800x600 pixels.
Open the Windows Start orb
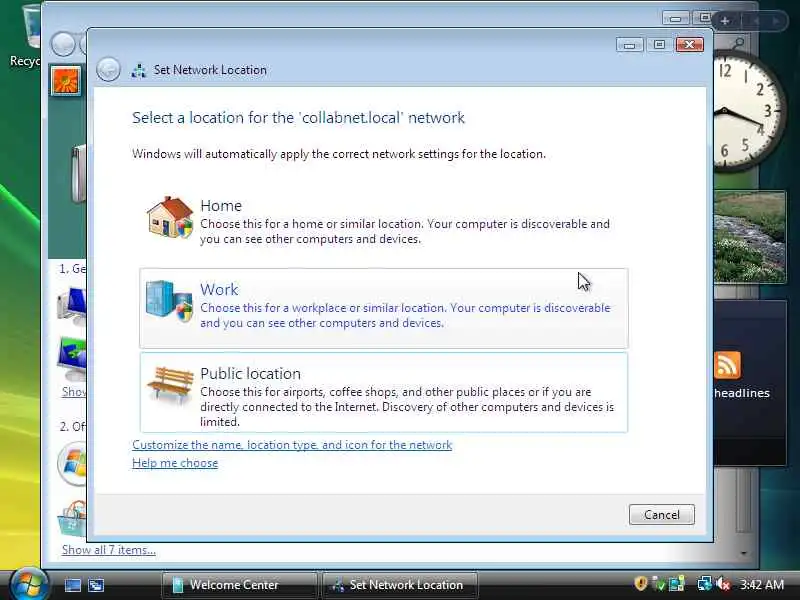click(x=29, y=585)
